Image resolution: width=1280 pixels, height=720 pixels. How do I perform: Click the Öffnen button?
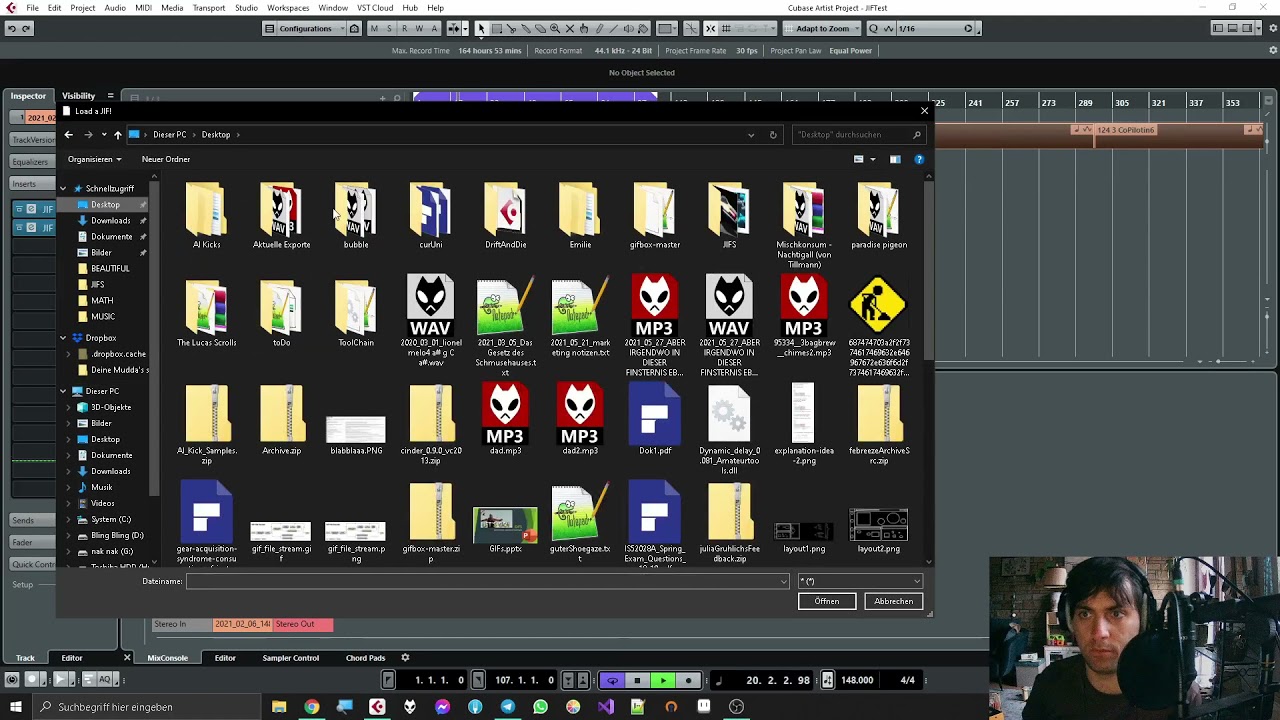[x=826, y=601]
